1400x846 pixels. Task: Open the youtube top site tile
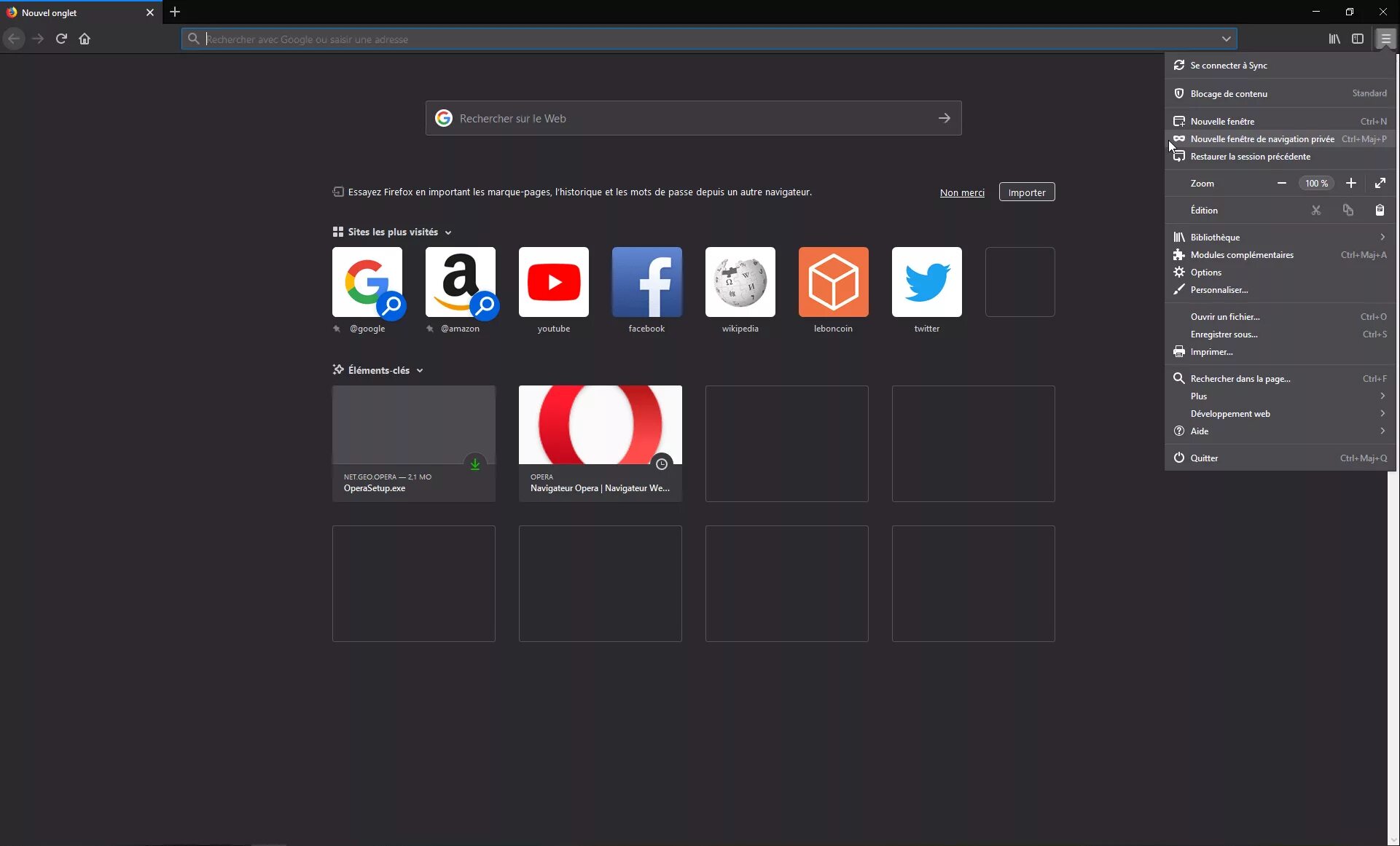553,282
